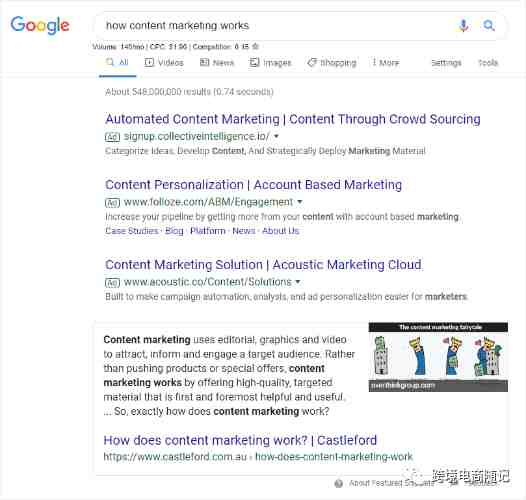
Task: Open the Videos search tab
Action: tap(164, 62)
